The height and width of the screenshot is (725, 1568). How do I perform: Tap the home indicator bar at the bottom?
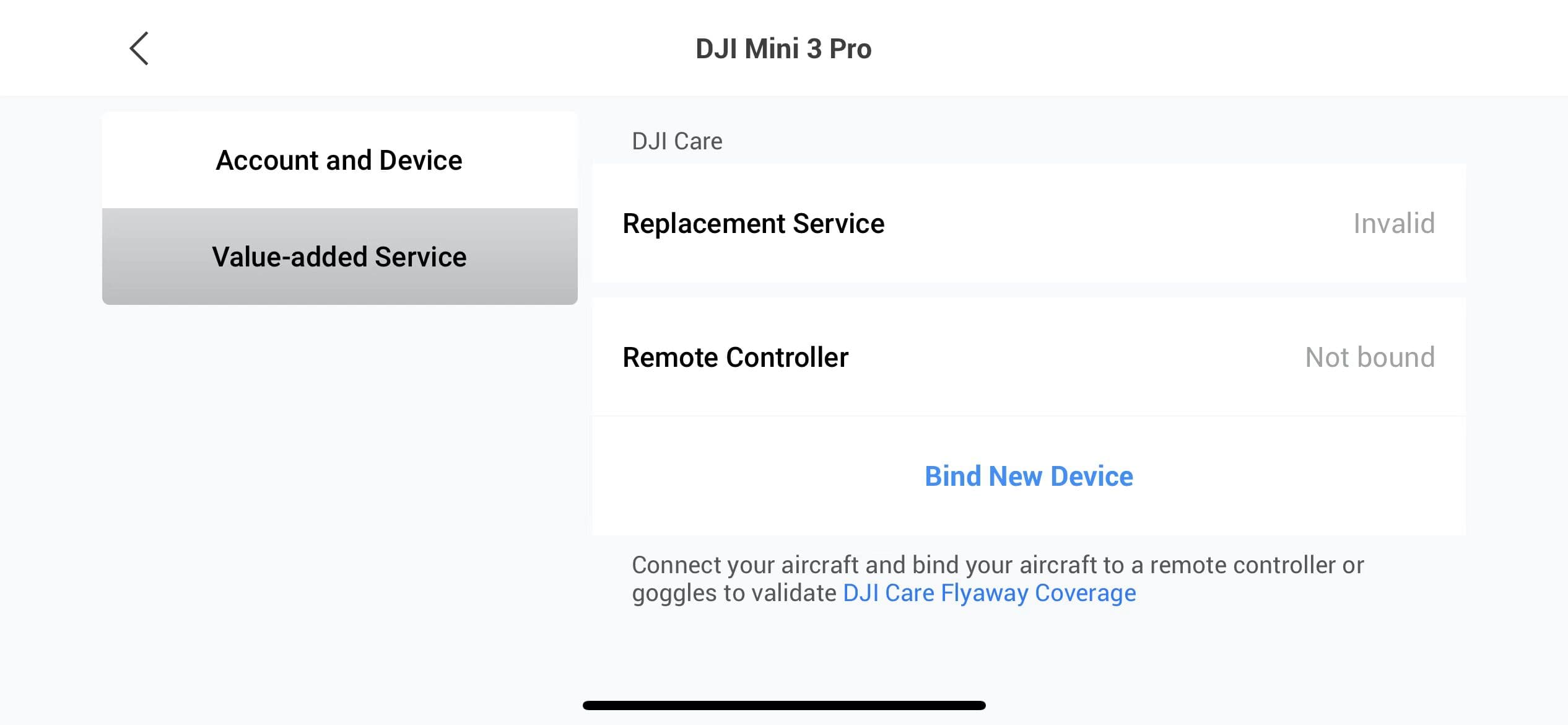(x=784, y=704)
